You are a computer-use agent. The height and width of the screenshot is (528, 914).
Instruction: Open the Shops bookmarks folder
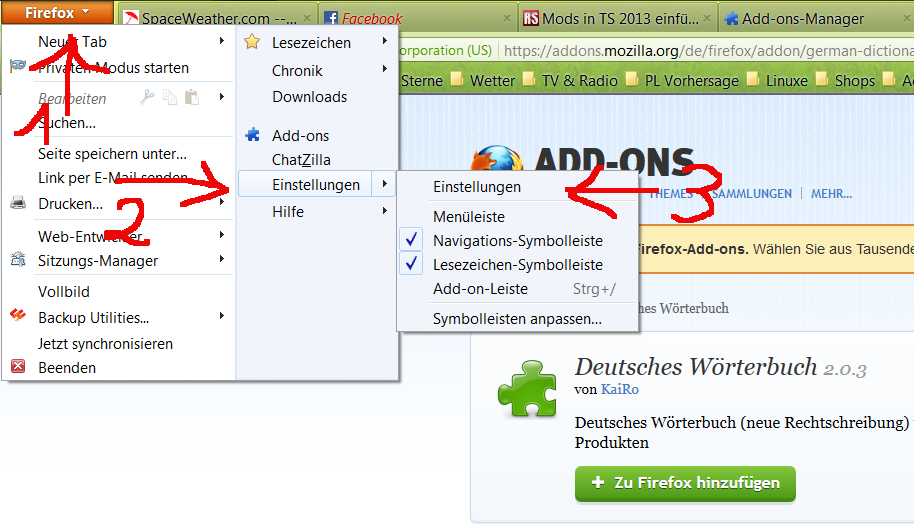(x=845, y=80)
